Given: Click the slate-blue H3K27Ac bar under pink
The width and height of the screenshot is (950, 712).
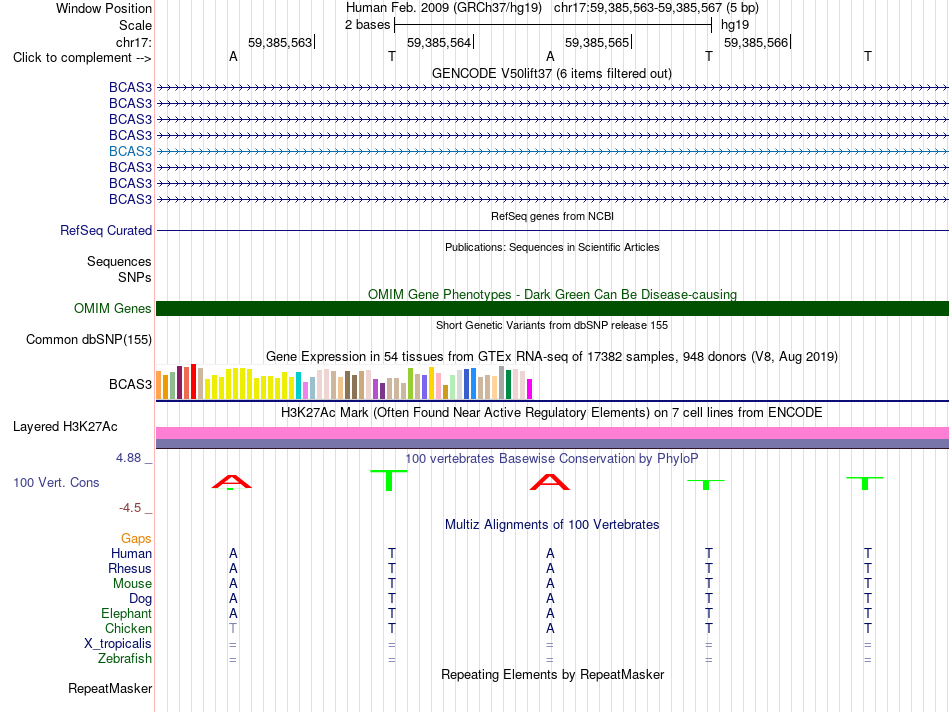Looking at the screenshot, I should 552,444.
